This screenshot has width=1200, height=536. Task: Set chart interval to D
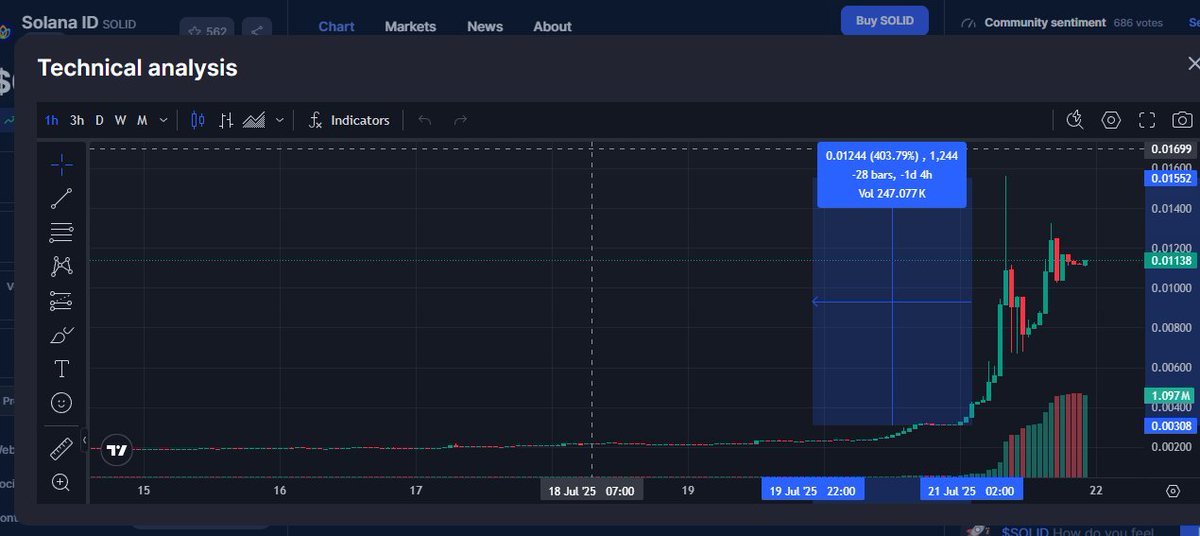(99, 120)
